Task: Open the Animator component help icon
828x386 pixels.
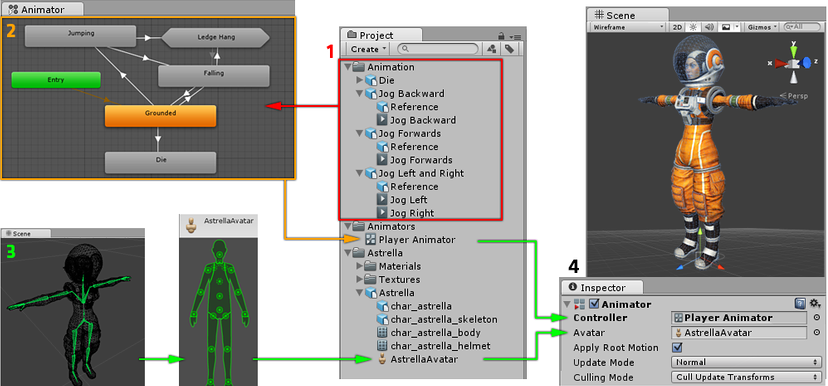Action: (801, 304)
